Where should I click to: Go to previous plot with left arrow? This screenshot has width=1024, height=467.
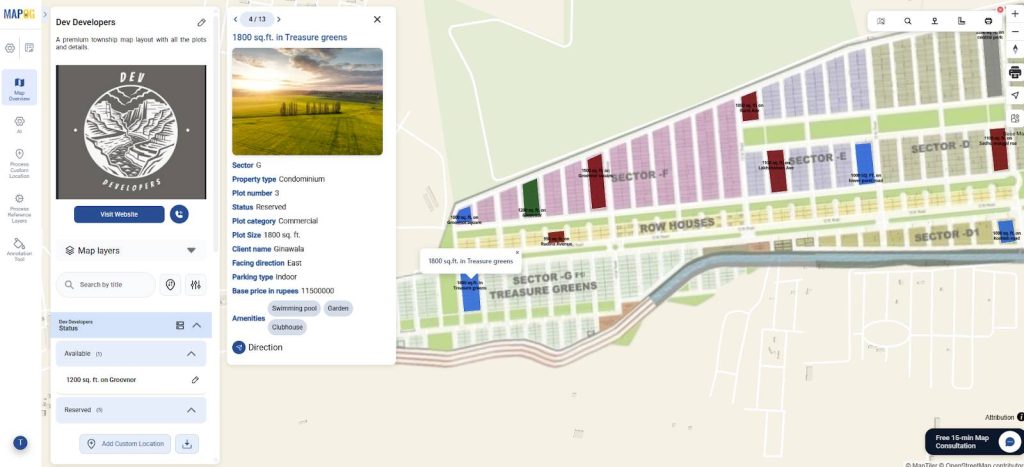point(235,20)
